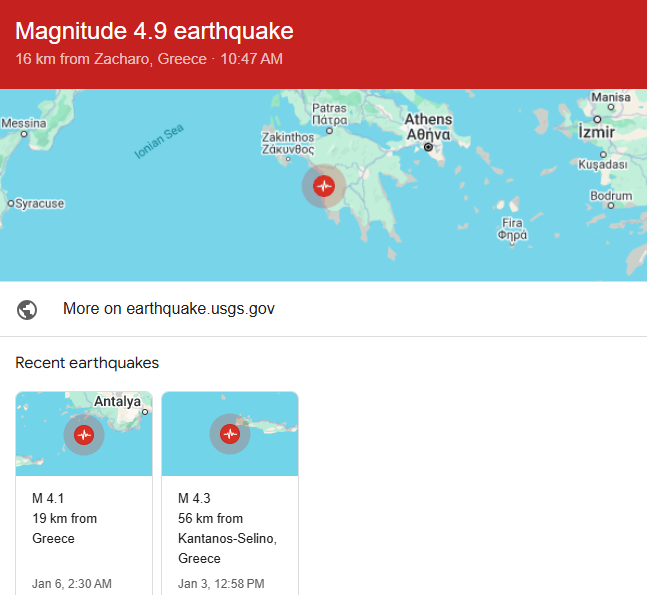The width and height of the screenshot is (647, 595).
Task: Click the Kuşadası label on the map
Action: pyautogui.click(x=603, y=163)
